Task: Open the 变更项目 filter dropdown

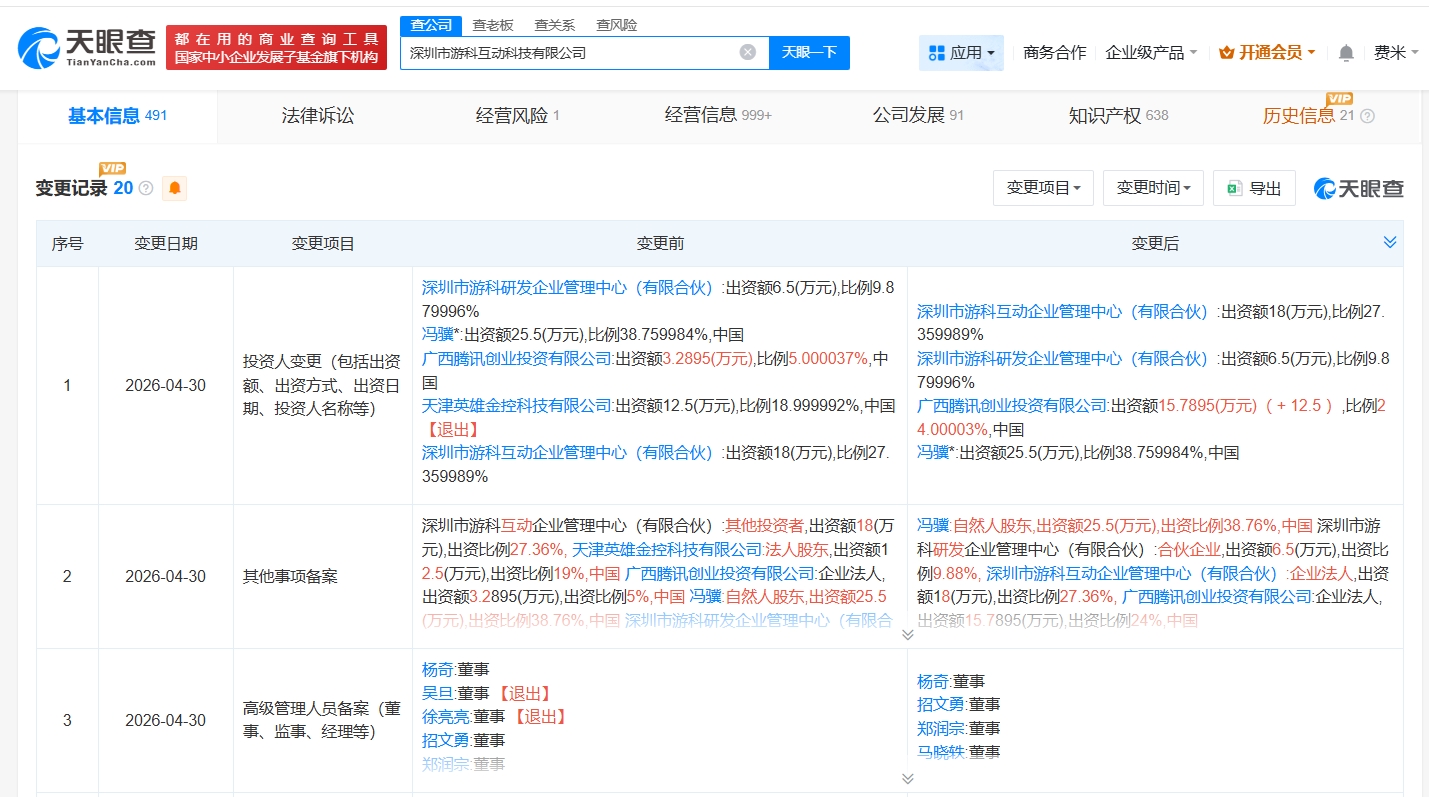Action: tap(1043, 188)
